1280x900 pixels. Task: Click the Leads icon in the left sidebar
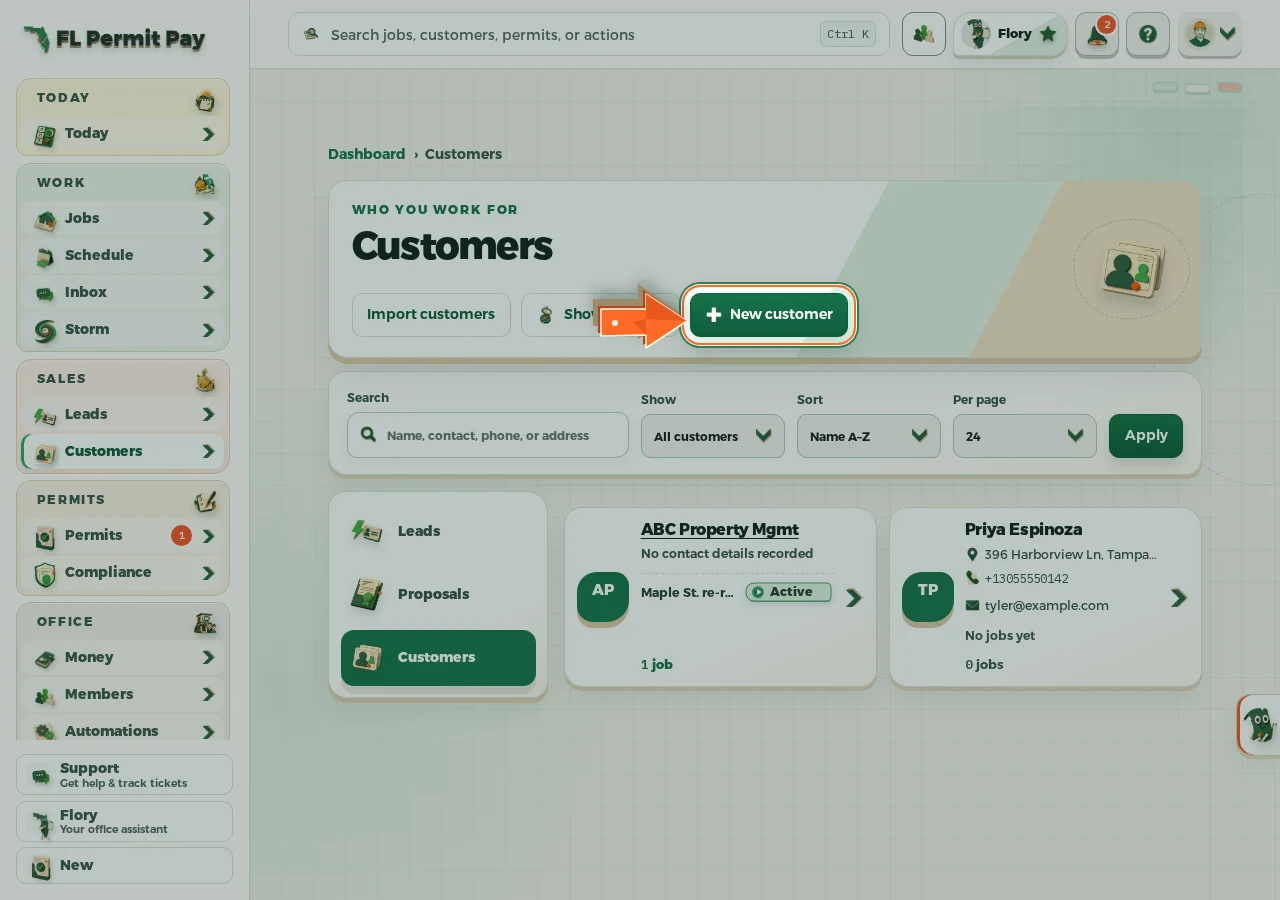(44, 415)
